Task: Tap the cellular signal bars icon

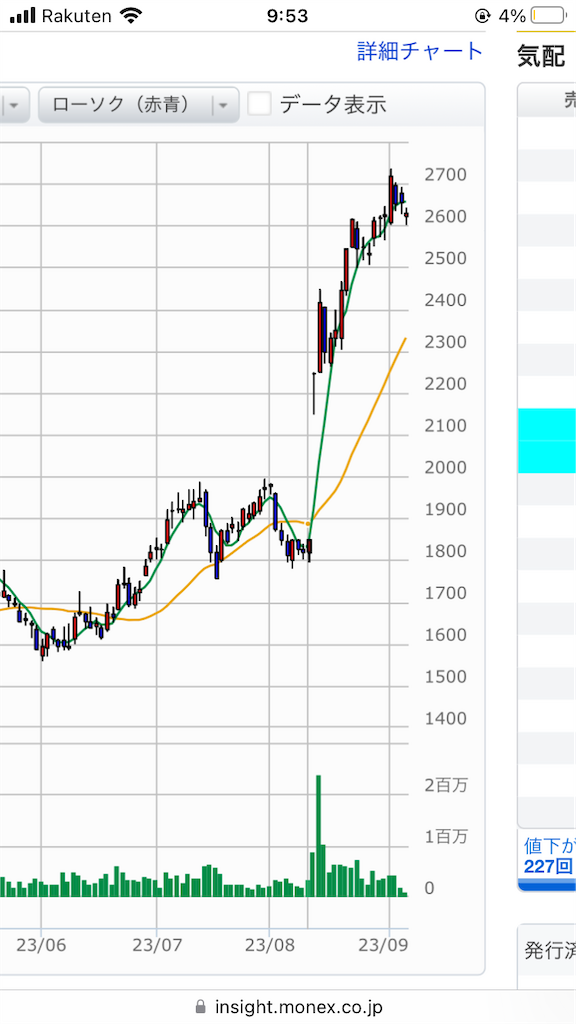Action: (x=23, y=16)
